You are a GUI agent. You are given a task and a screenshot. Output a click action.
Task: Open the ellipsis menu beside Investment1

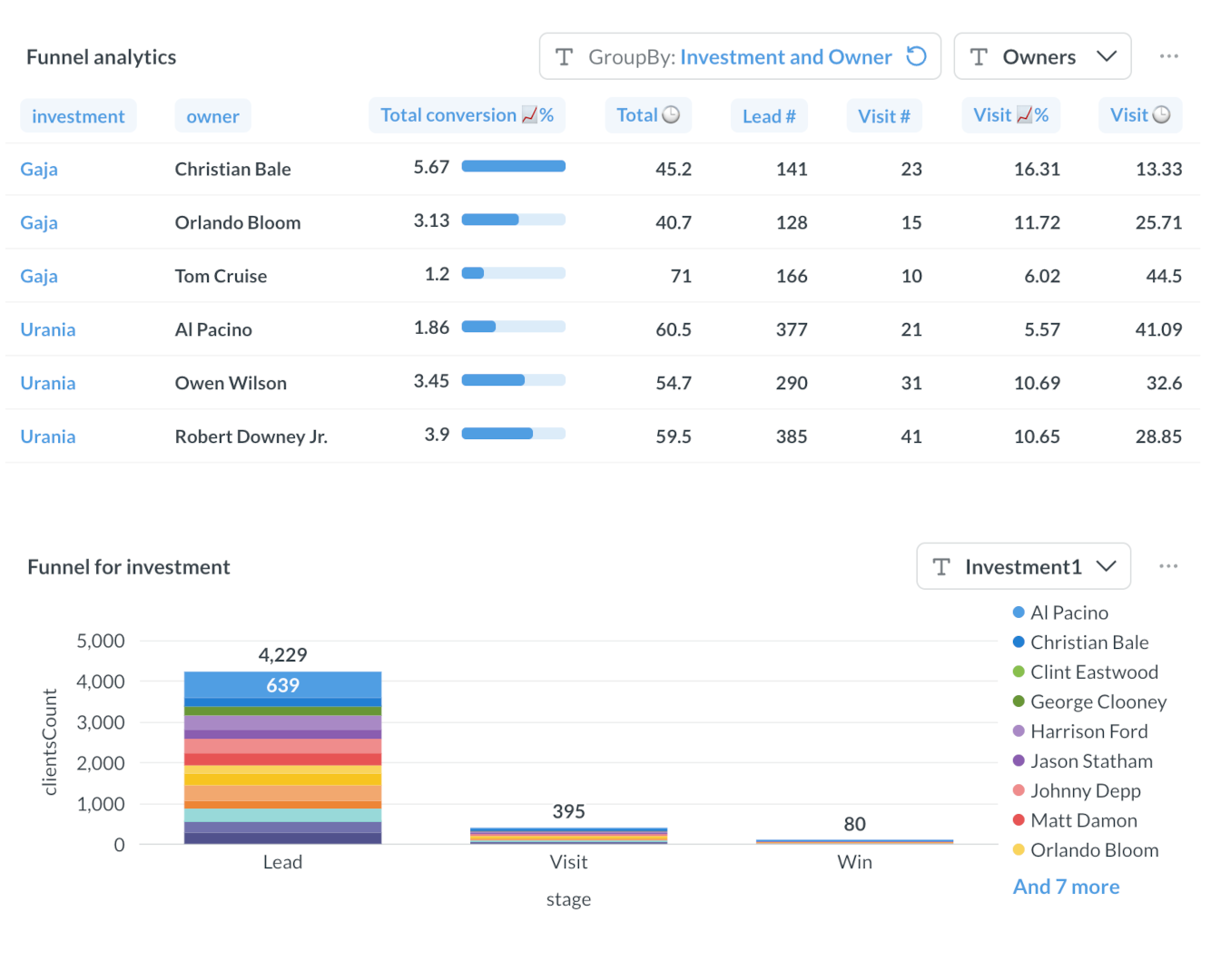(x=1168, y=565)
